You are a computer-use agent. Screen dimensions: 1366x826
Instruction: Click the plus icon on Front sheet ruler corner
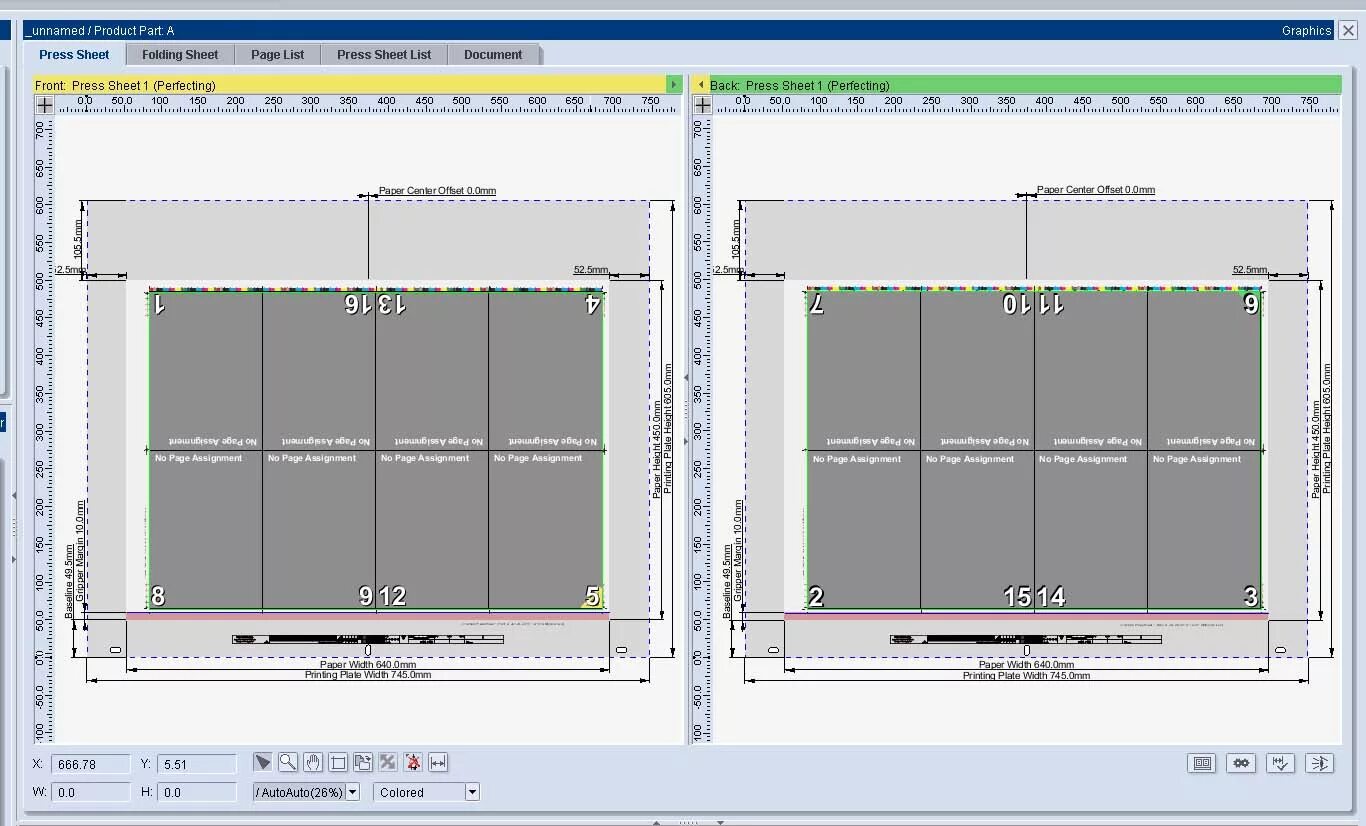pyautogui.click(x=44, y=104)
